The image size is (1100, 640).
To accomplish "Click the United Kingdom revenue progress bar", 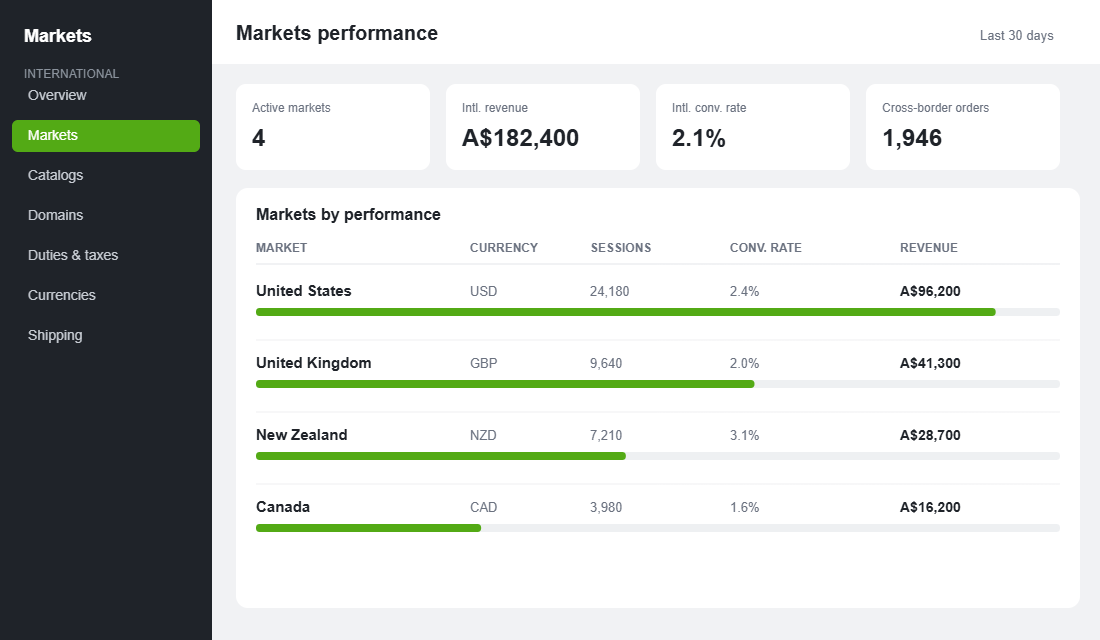I will point(657,385).
